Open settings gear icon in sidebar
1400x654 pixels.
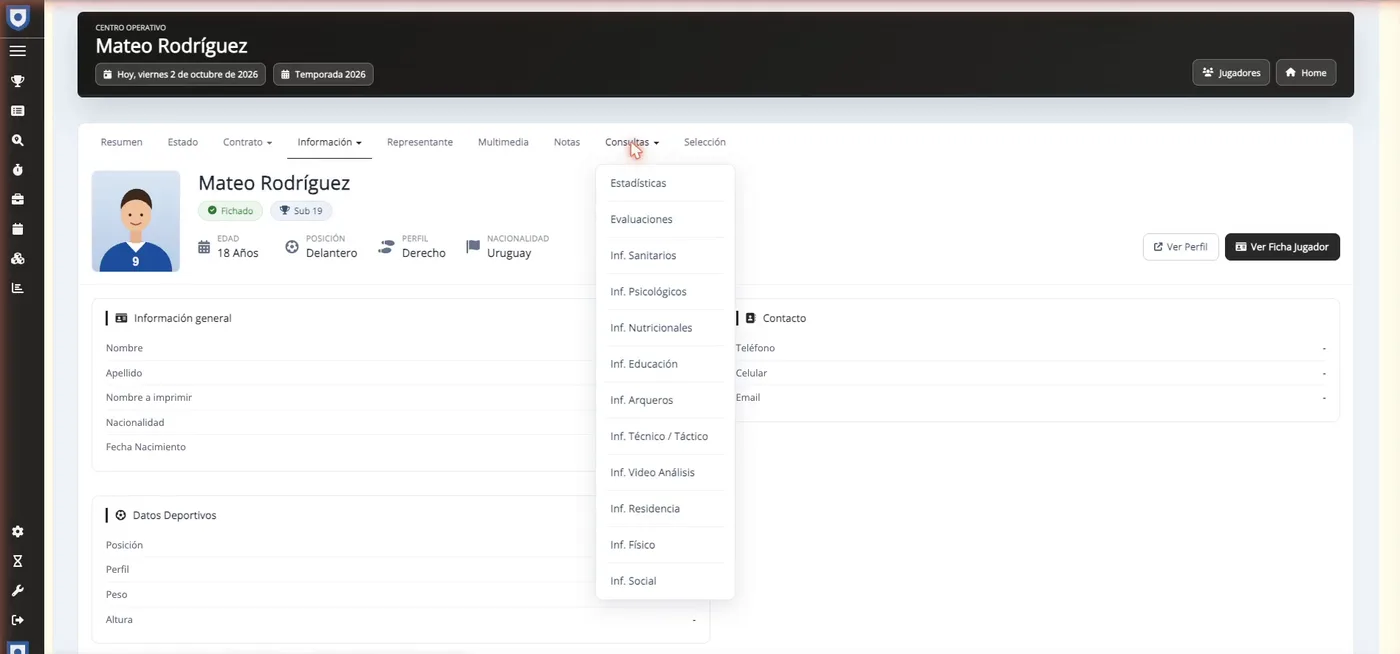[18, 532]
